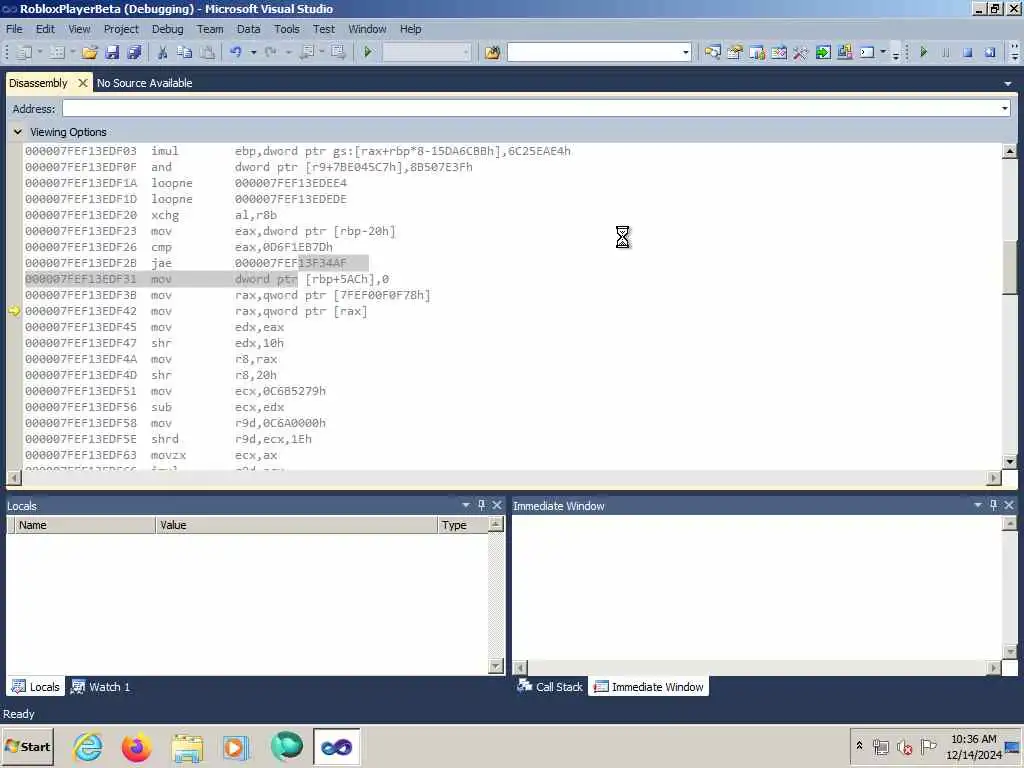
Task: Click the Start Page toolbar icon
Action: pos(779,52)
